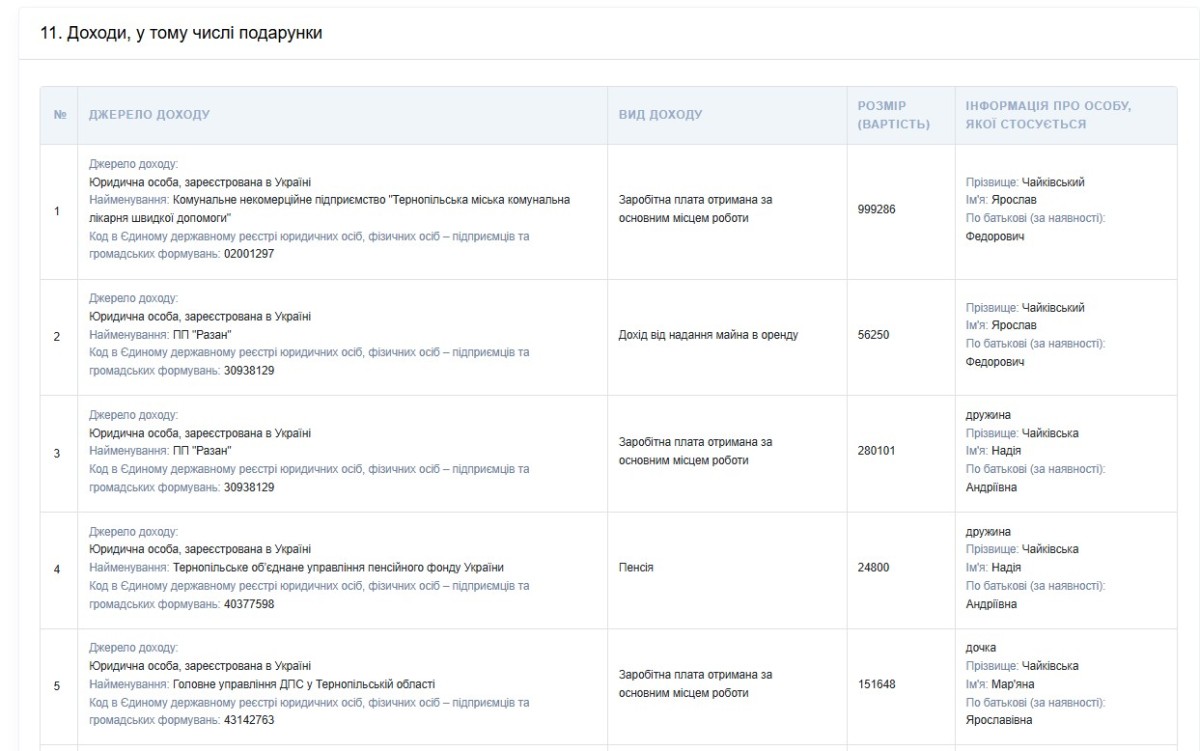Click 'Головне управління ДПС у Тернопільській області'
1200x751 pixels.
[x=304, y=684]
